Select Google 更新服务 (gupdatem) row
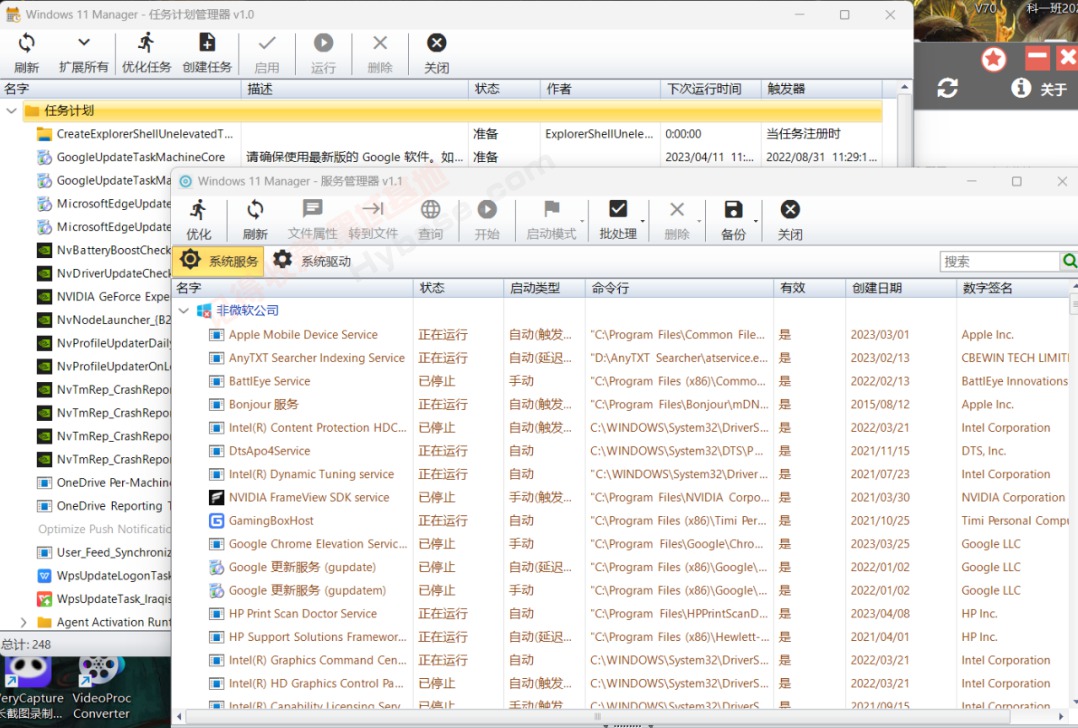The height and width of the screenshot is (728, 1078). point(621,591)
